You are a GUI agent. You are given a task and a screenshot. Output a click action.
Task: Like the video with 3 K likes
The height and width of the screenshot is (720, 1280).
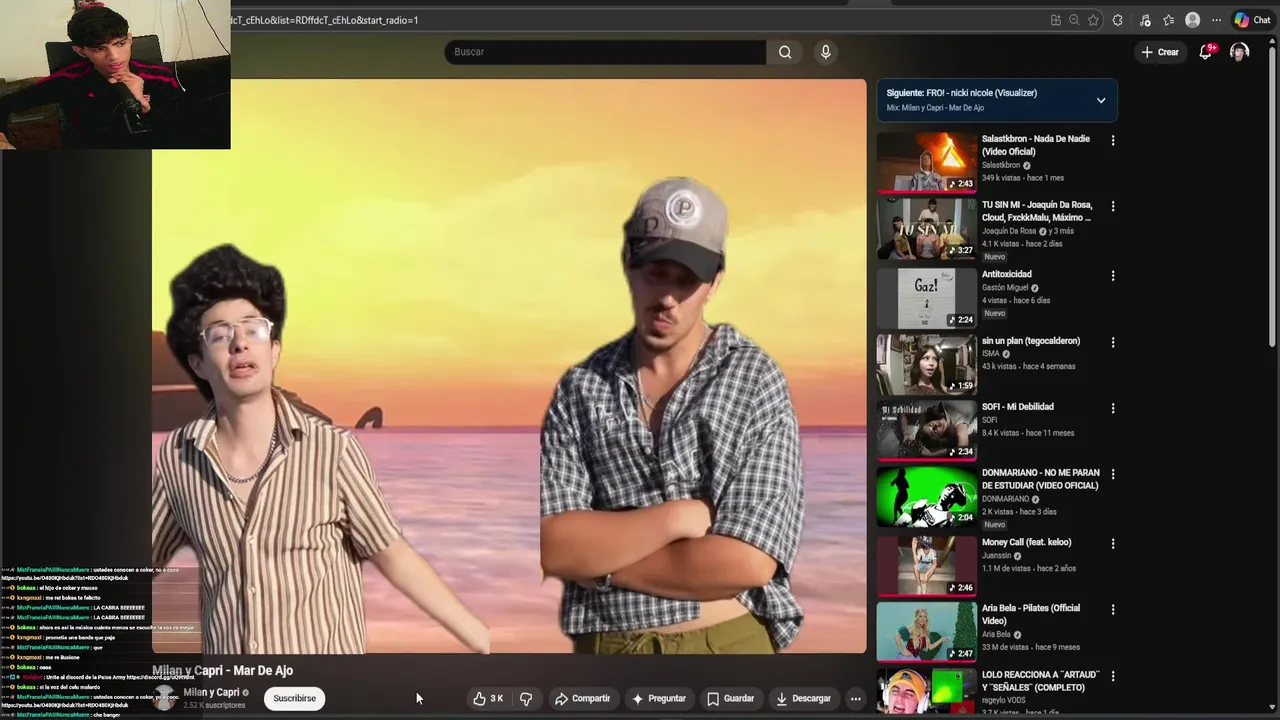tap(488, 698)
